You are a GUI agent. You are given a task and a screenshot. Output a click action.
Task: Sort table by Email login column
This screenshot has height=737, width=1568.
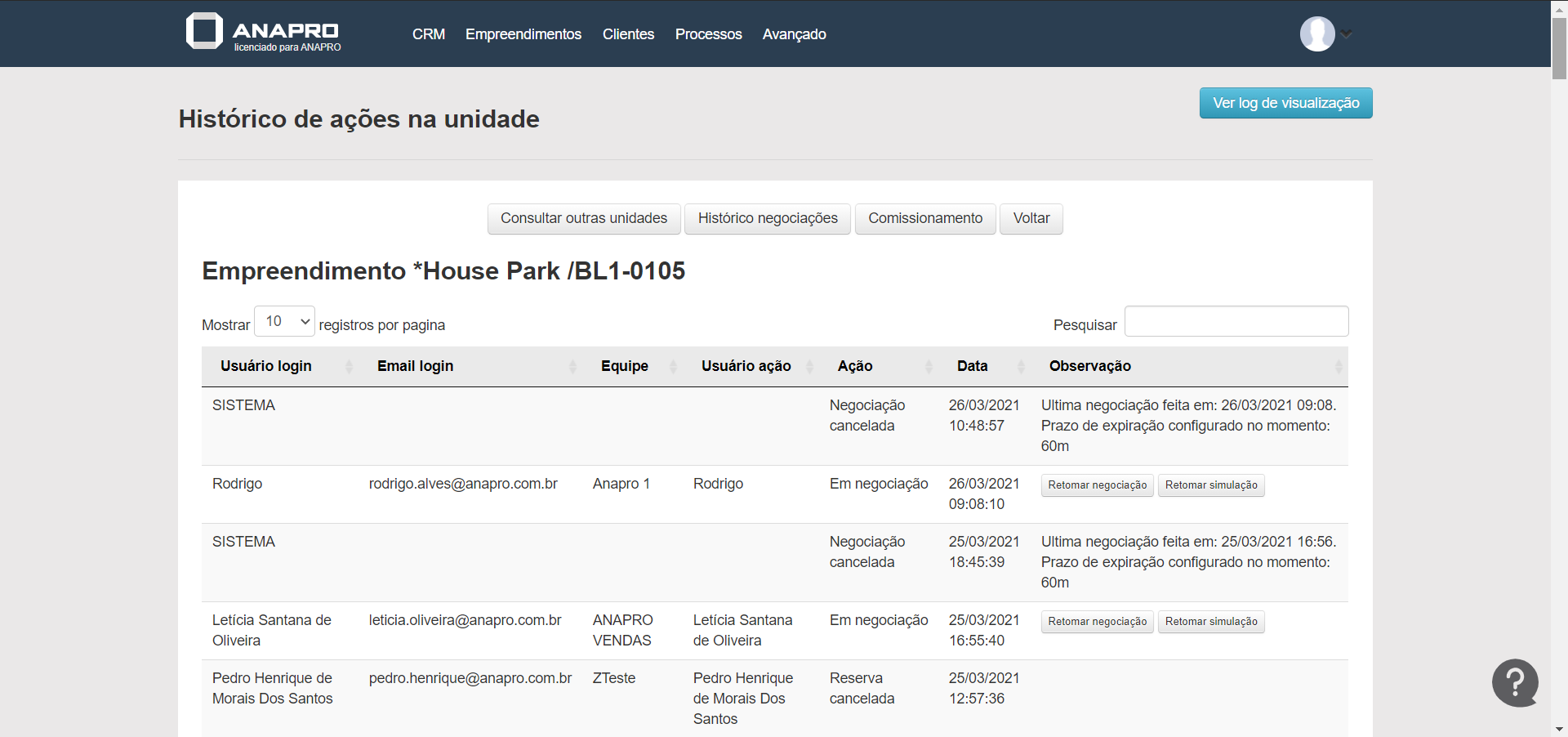(415, 366)
